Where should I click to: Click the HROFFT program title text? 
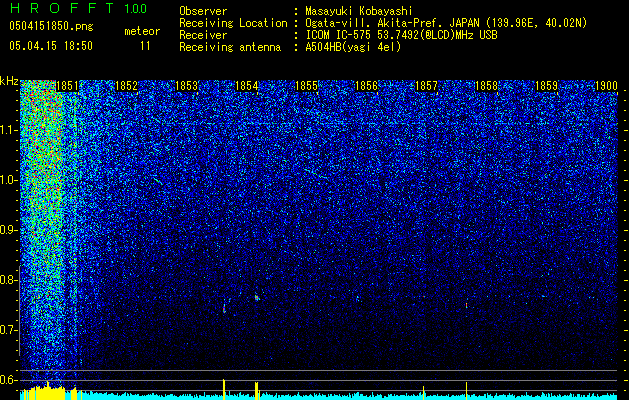click(x=62, y=8)
